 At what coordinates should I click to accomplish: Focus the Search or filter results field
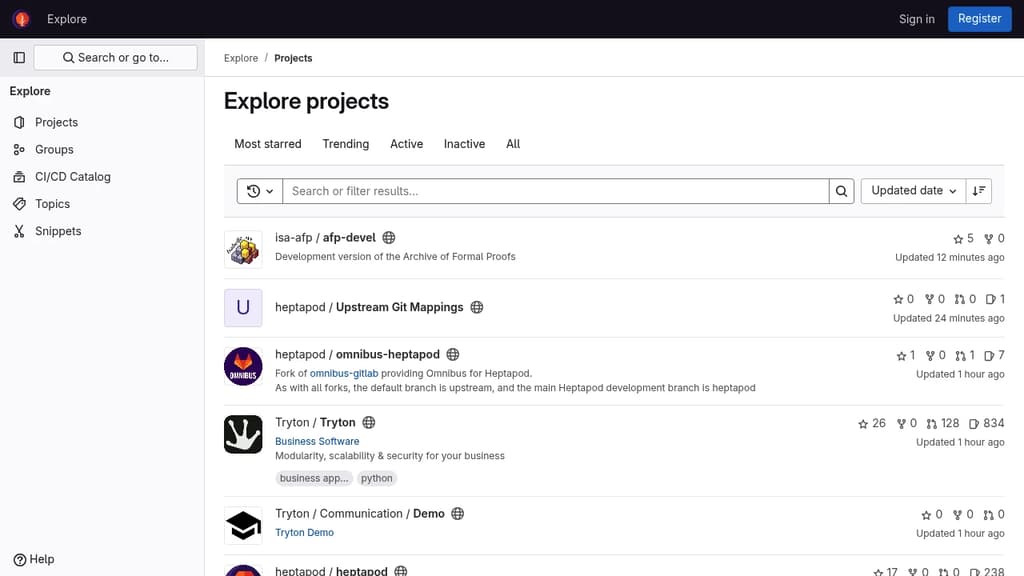pos(556,191)
